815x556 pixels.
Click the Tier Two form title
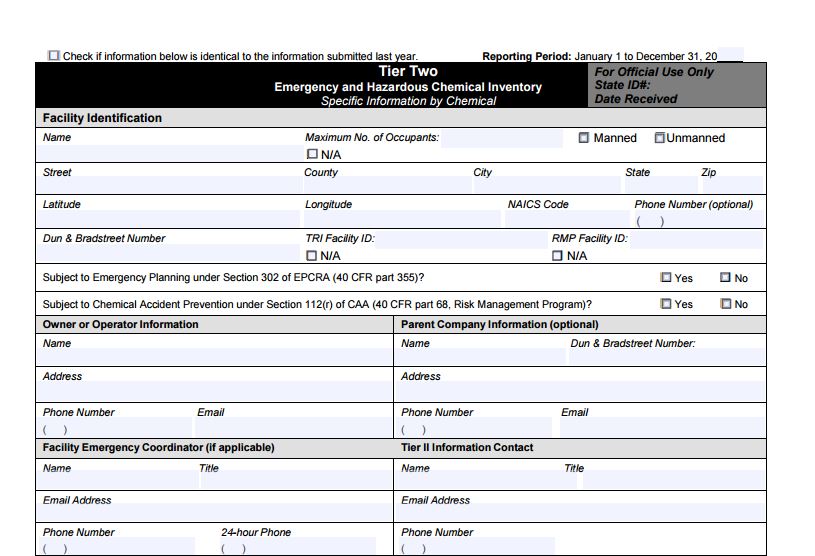point(408,71)
